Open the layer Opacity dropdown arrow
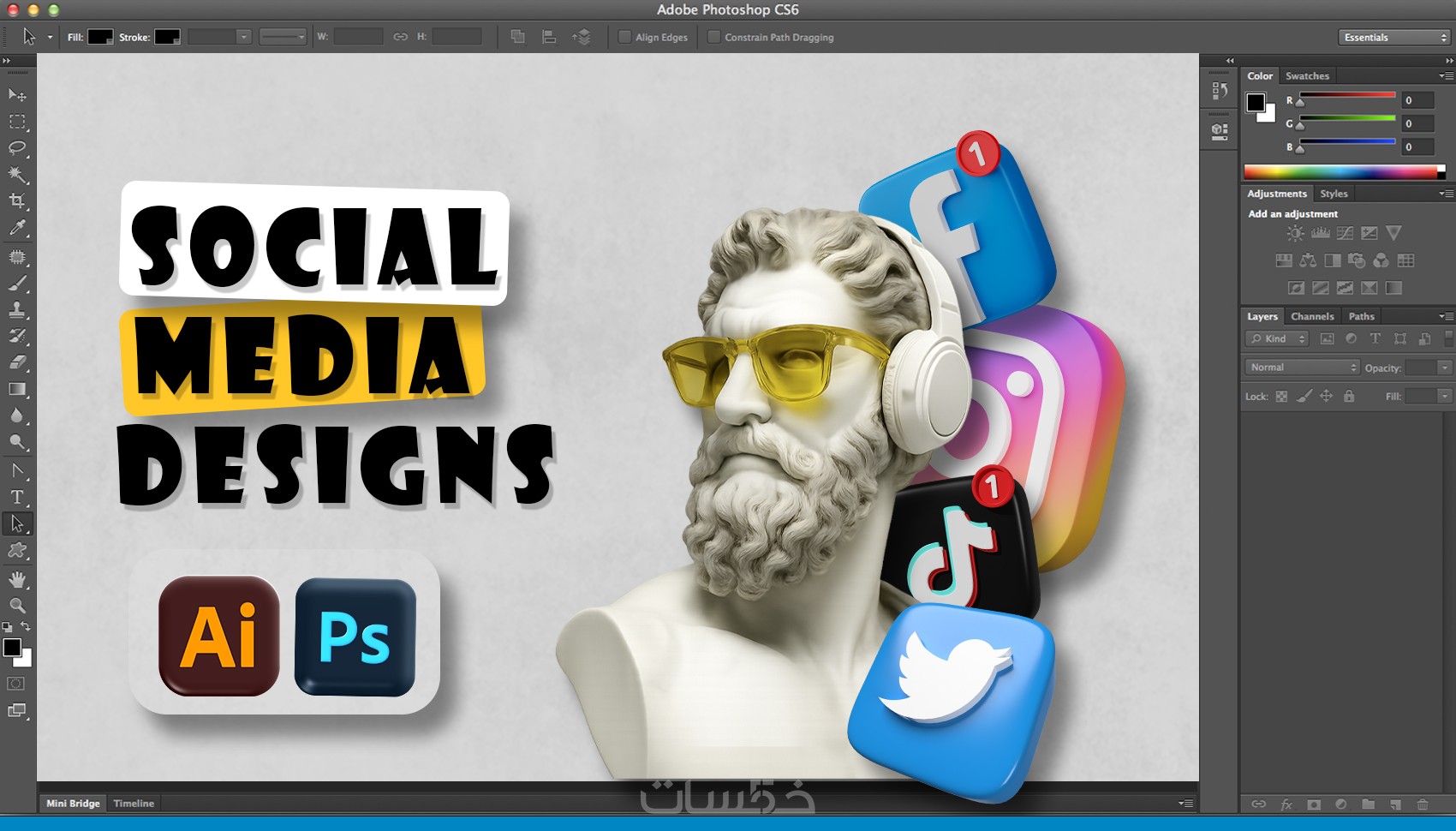The width and height of the screenshot is (1456, 831). coord(1445,368)
